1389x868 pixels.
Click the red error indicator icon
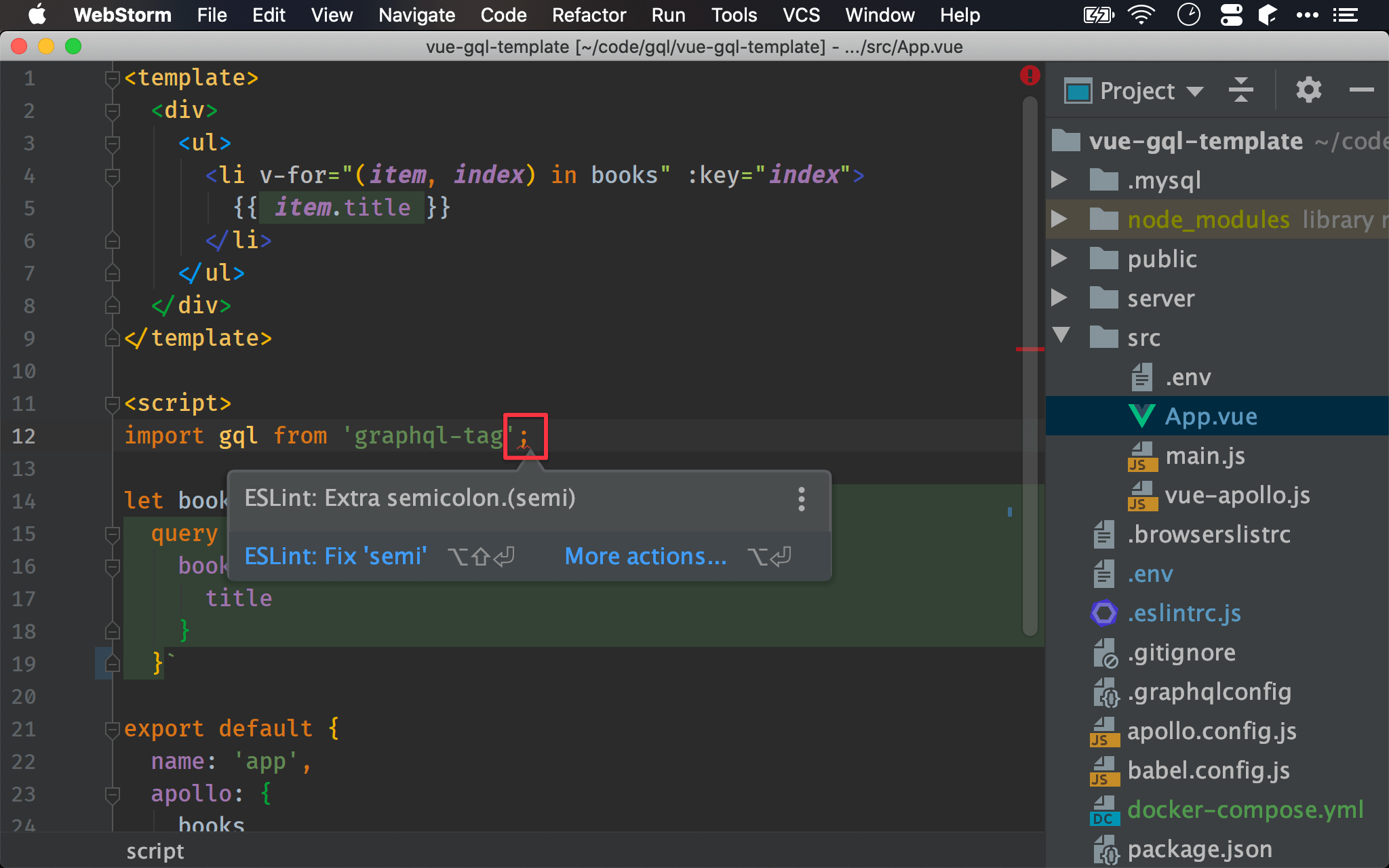pos(1030,75)
